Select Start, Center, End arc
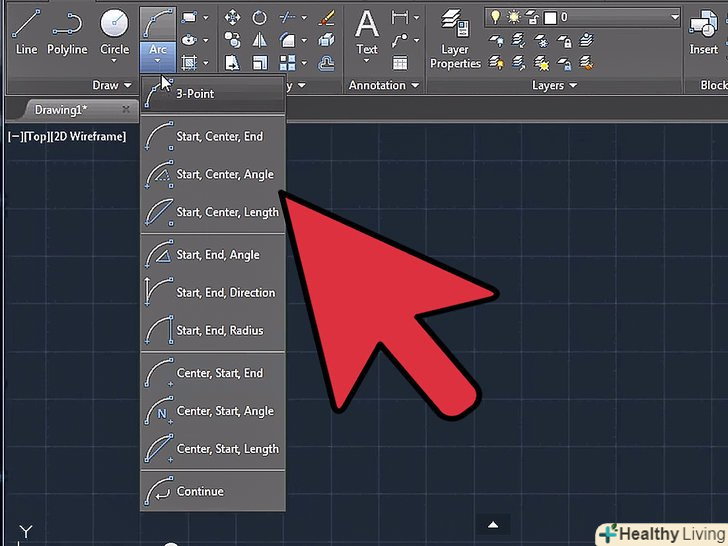Image resolution: width=728 pixels, height=546 pixels. click(x=213, y=136)
